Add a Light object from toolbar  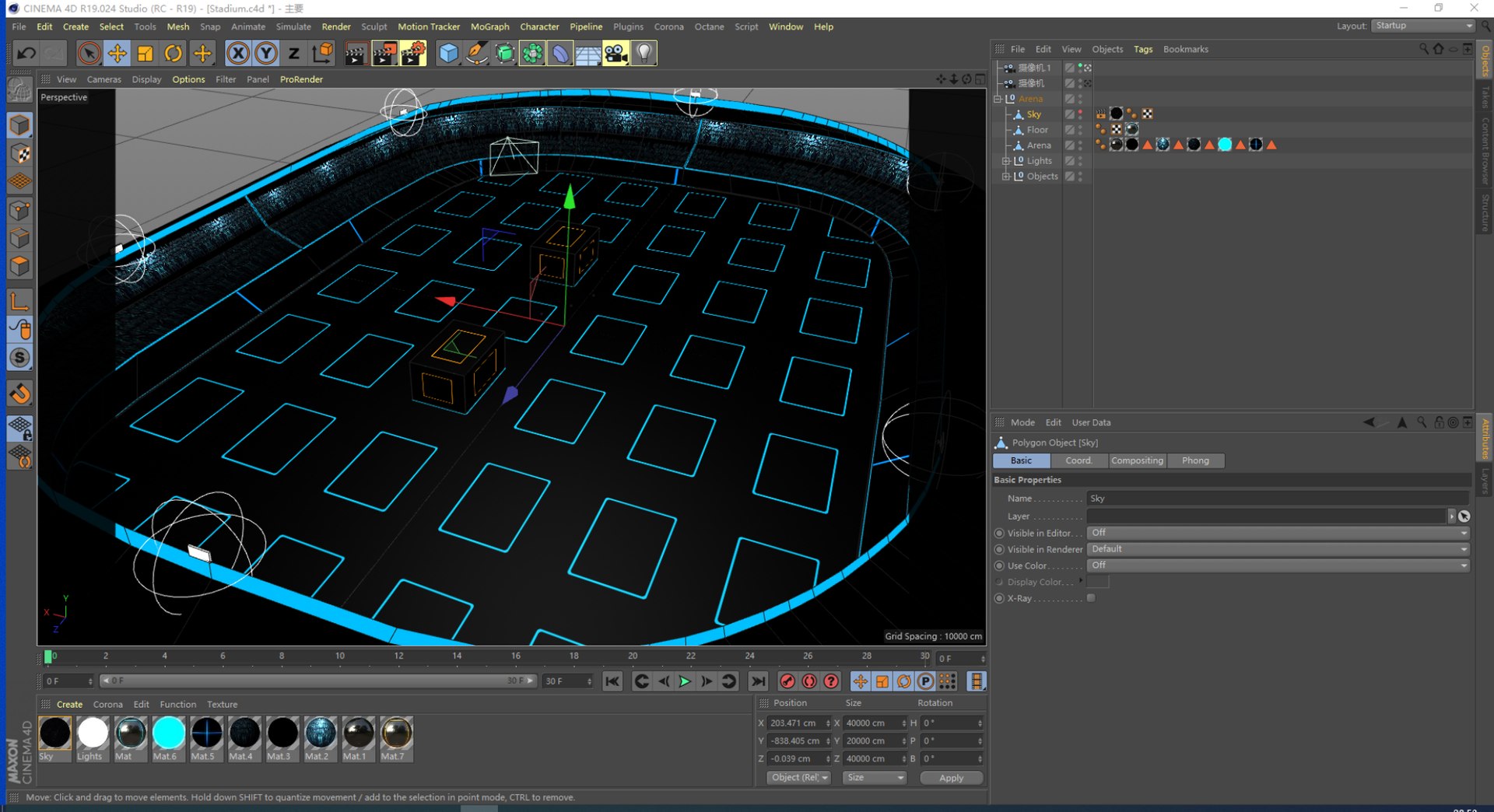point(644,53)
